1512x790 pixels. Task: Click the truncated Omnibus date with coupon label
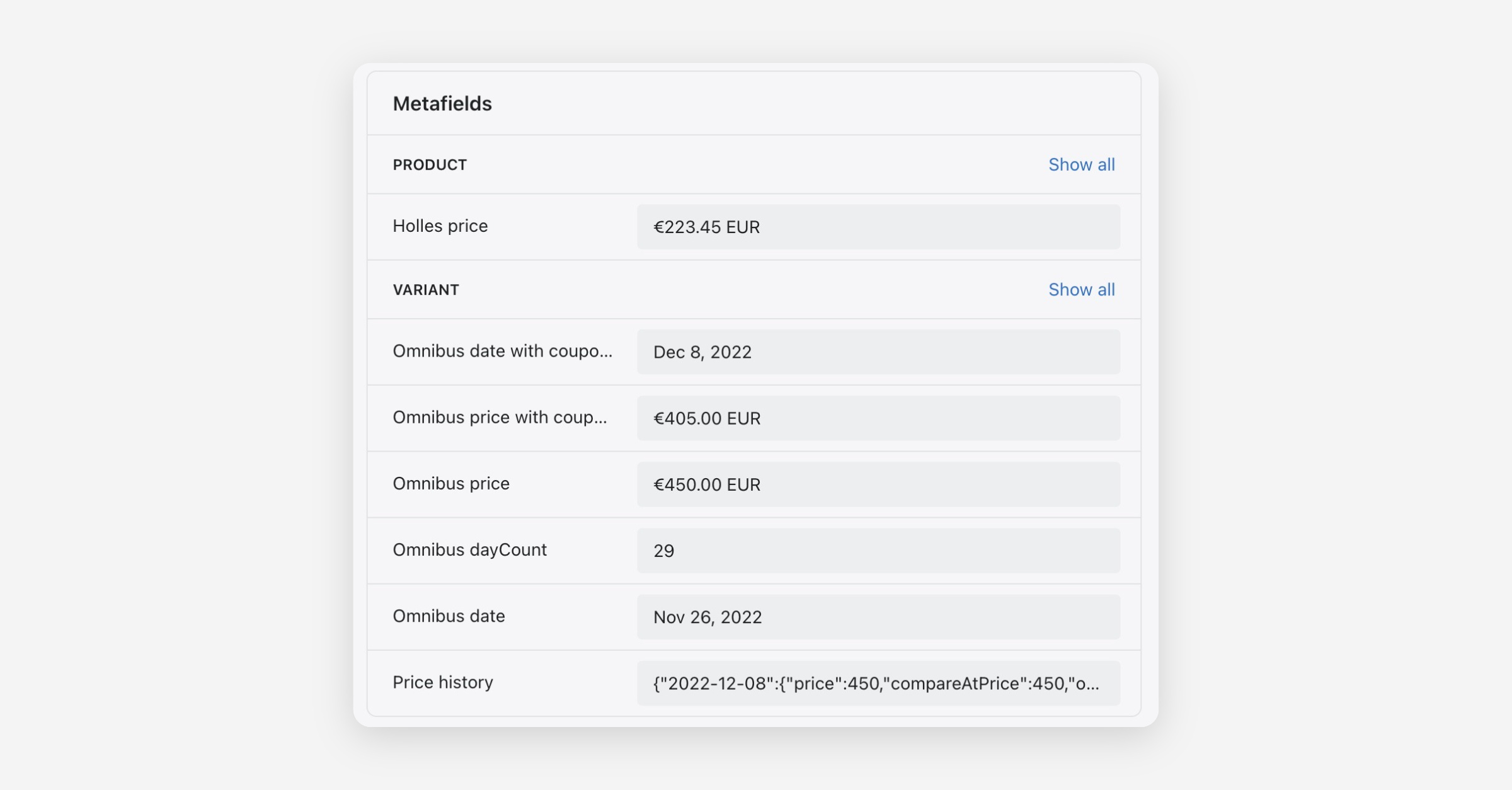pyautogui.click(x=502, y=351)
